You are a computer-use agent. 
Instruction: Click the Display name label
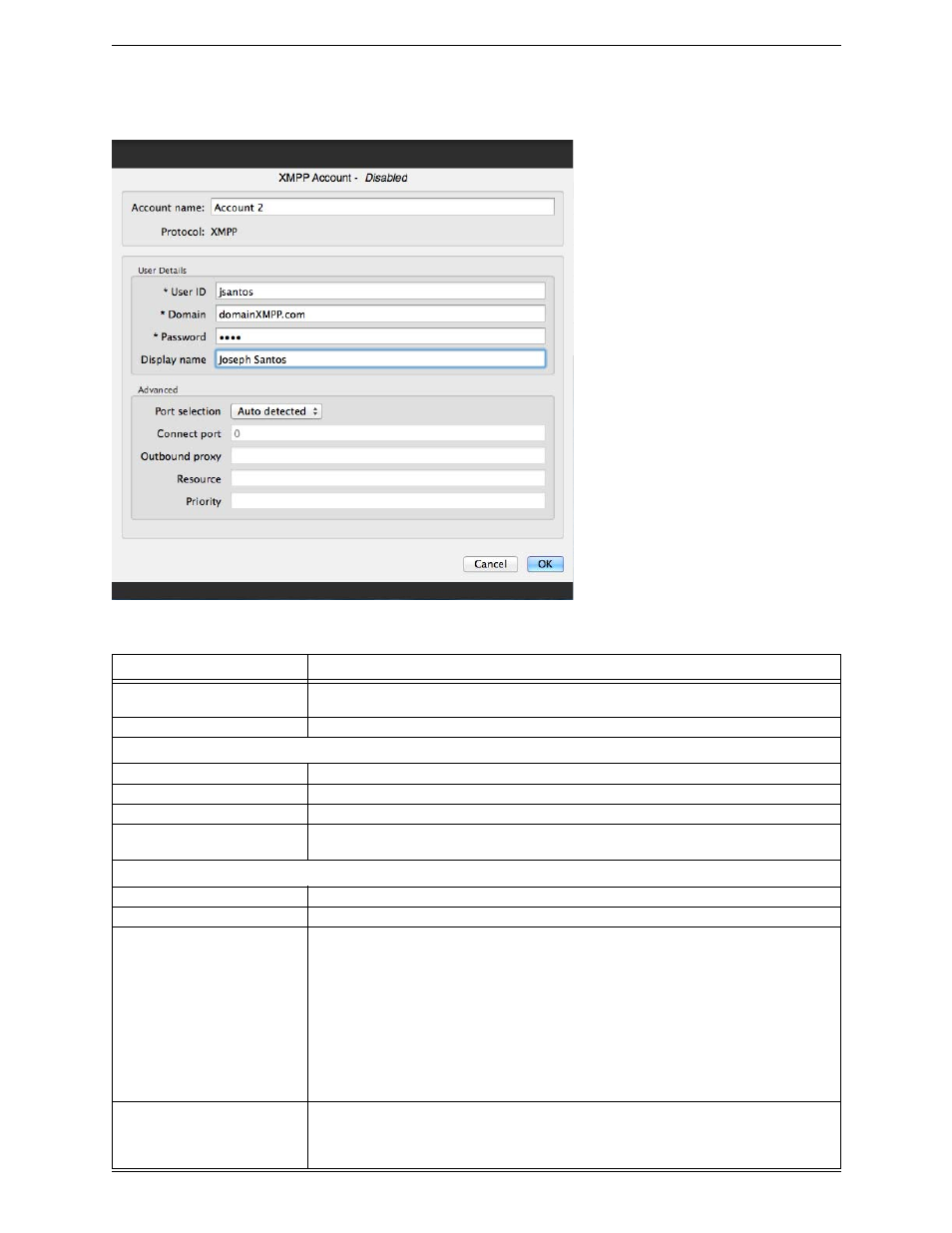(173, 359)
